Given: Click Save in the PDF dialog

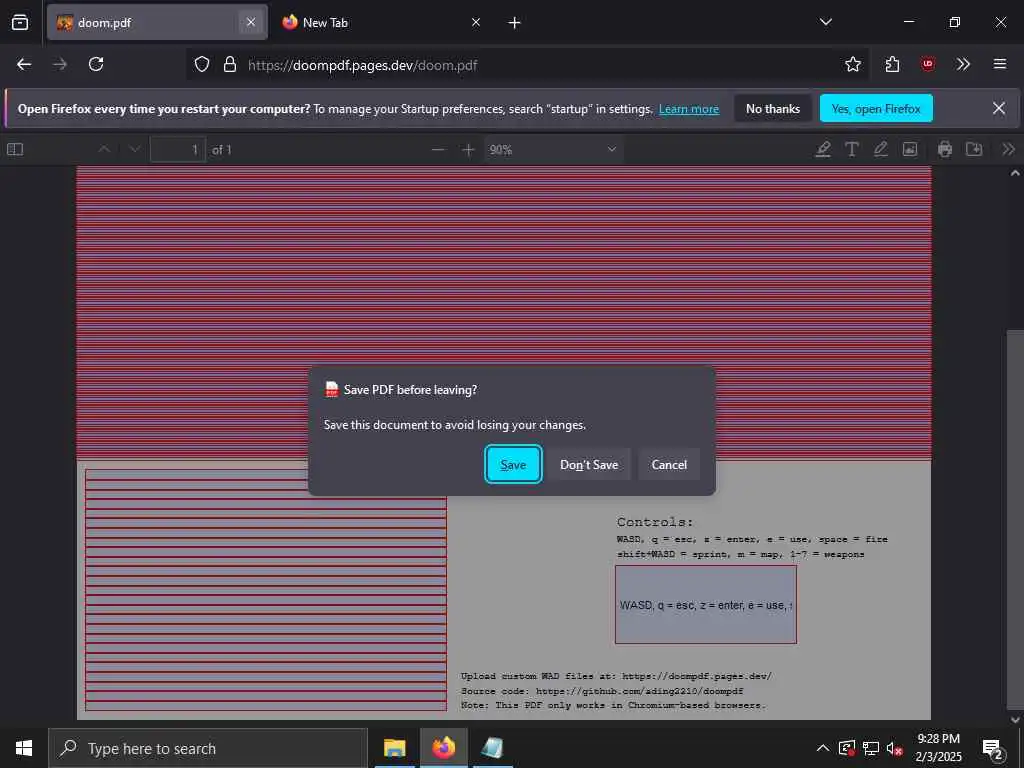Looking at the screenshot, I should pos(513,464).
